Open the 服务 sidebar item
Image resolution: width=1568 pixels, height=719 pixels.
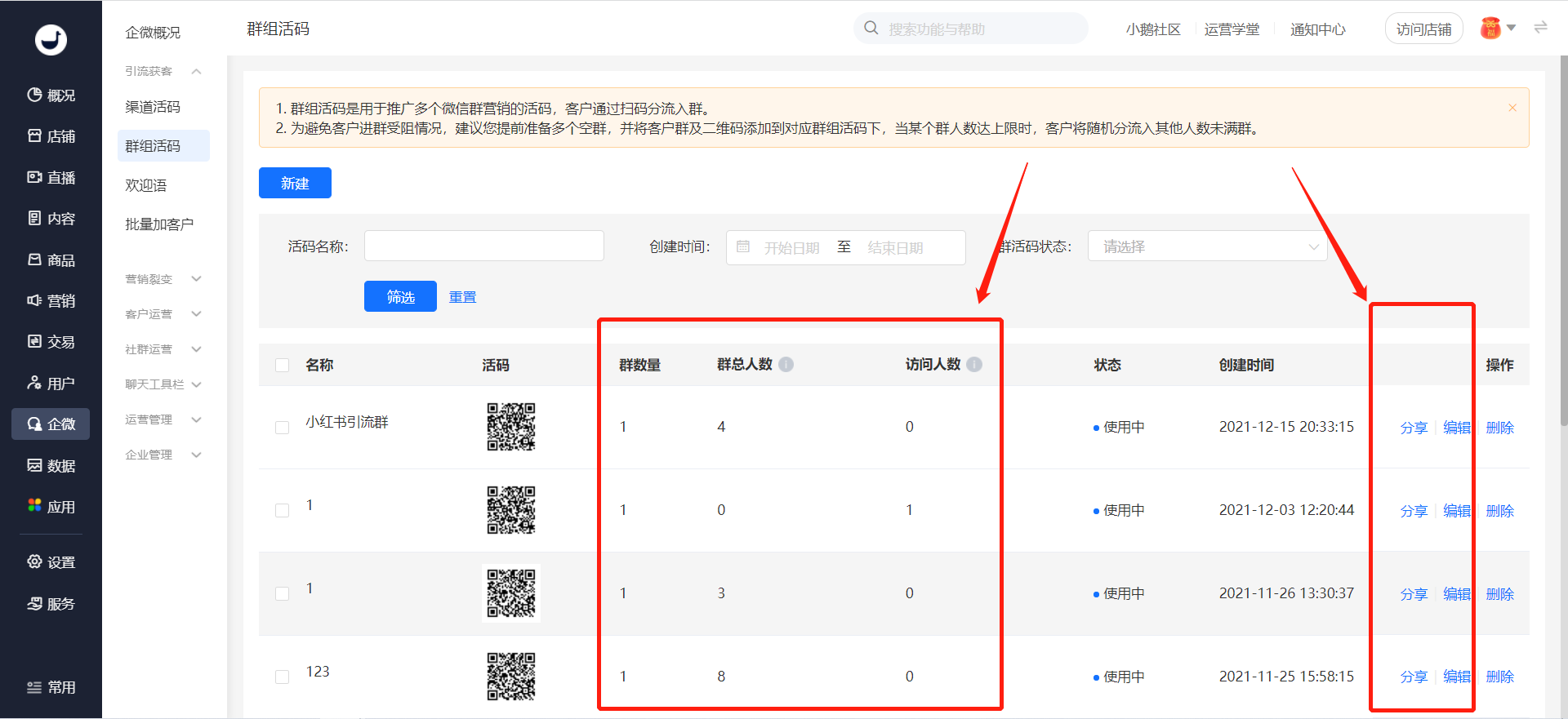(51, 603)
